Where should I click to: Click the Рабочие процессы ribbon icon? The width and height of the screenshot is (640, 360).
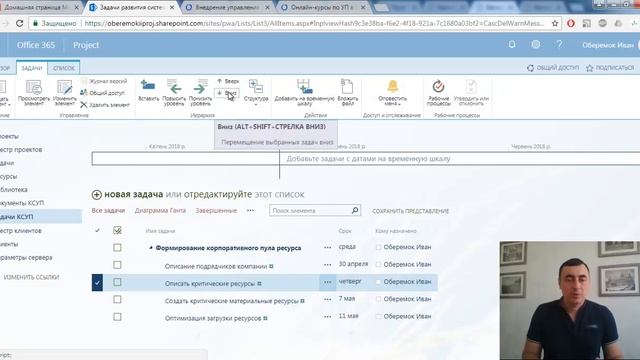tap(438, 86)
